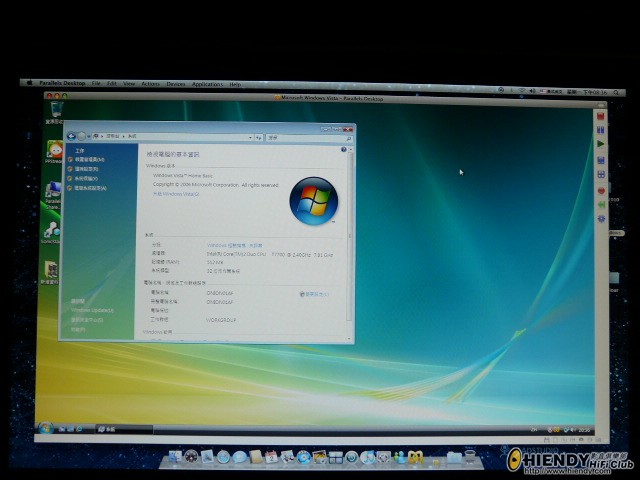
Task: Click the search field in System window
Action: (x=309, y=138)
